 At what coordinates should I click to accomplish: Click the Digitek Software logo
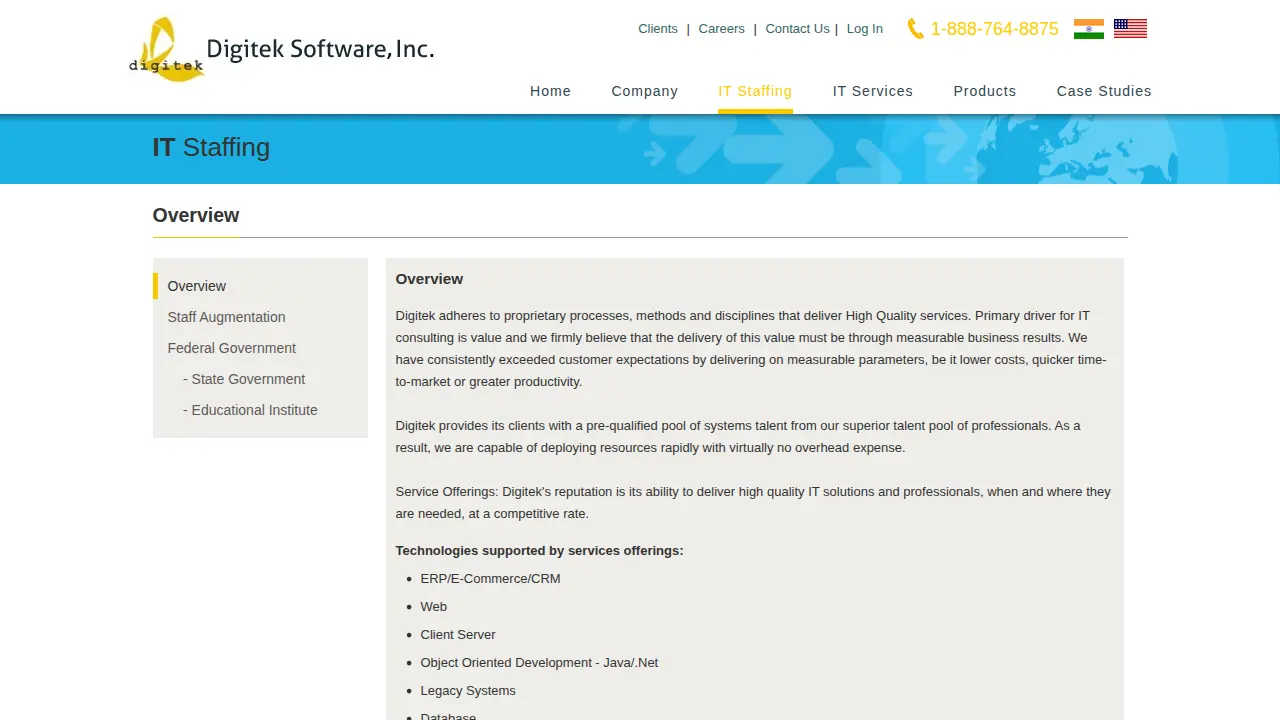tap(281, 50)
